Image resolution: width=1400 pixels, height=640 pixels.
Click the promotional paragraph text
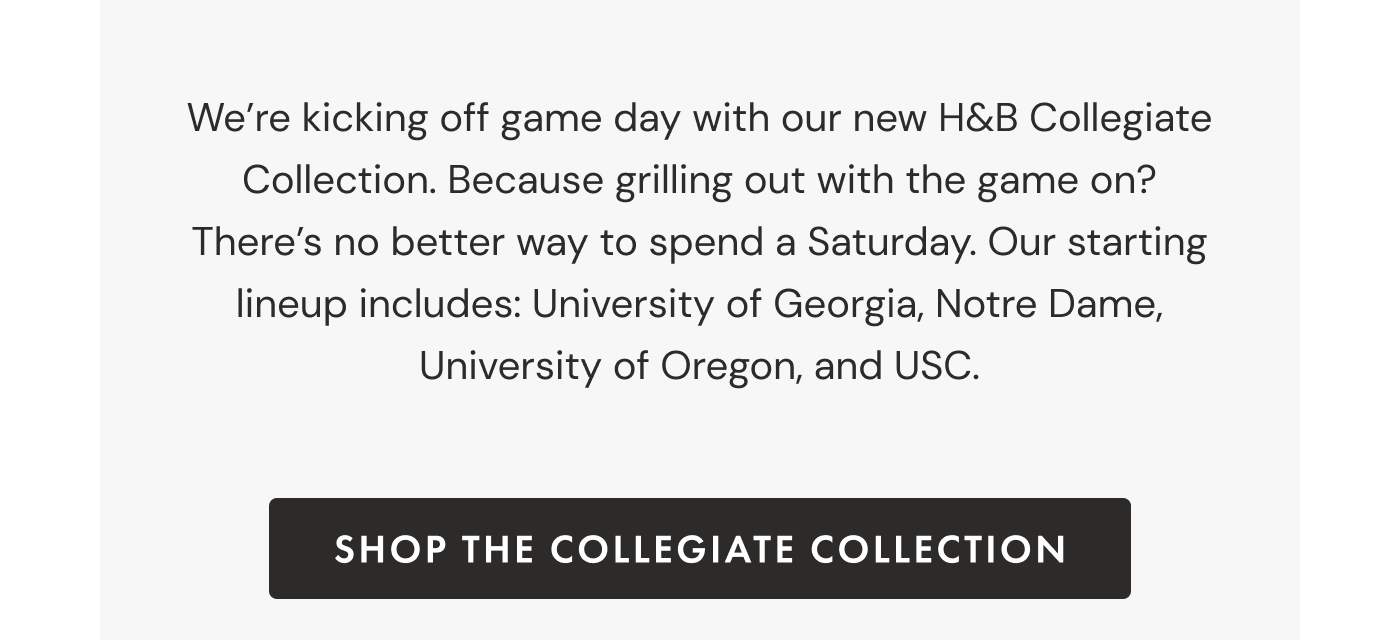(699, 240)
